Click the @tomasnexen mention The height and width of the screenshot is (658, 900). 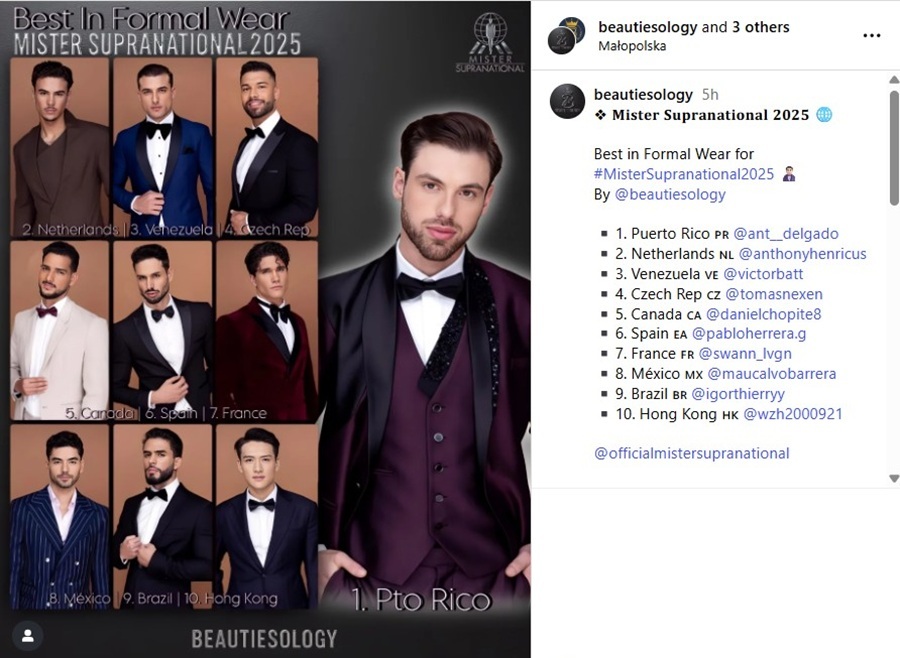pos(774,294)
